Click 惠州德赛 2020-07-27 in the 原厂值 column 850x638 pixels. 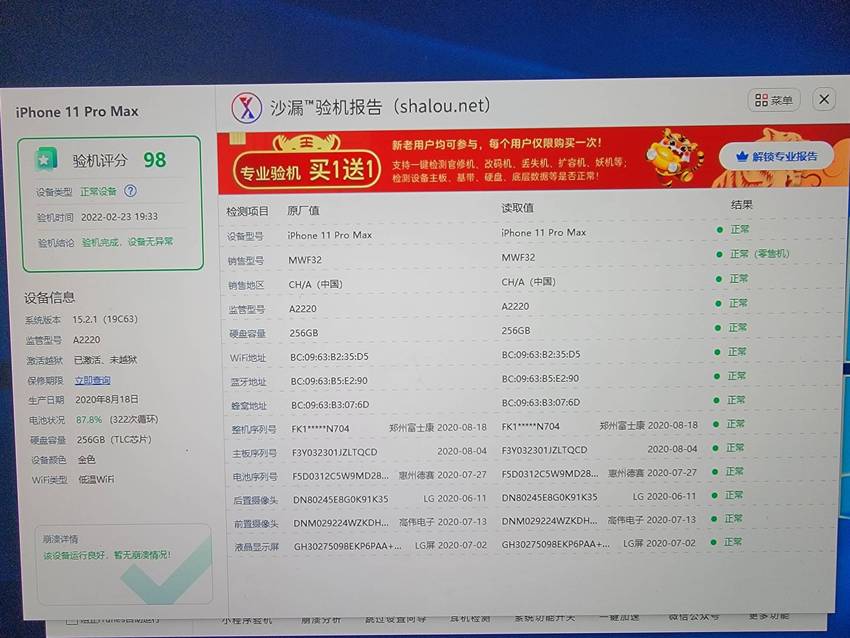coord(442,475)
